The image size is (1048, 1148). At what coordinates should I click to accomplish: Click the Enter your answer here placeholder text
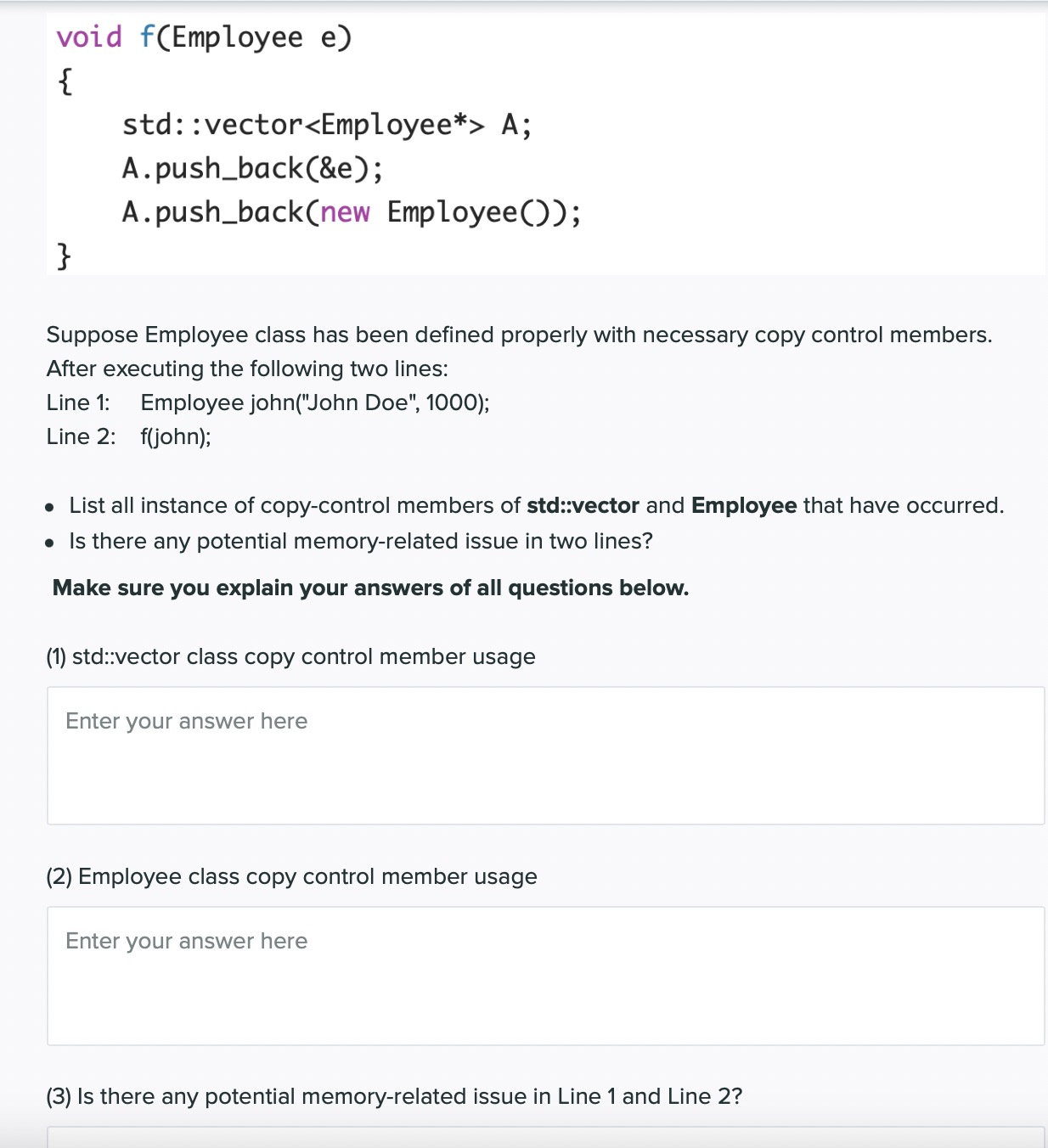point(185,721)
